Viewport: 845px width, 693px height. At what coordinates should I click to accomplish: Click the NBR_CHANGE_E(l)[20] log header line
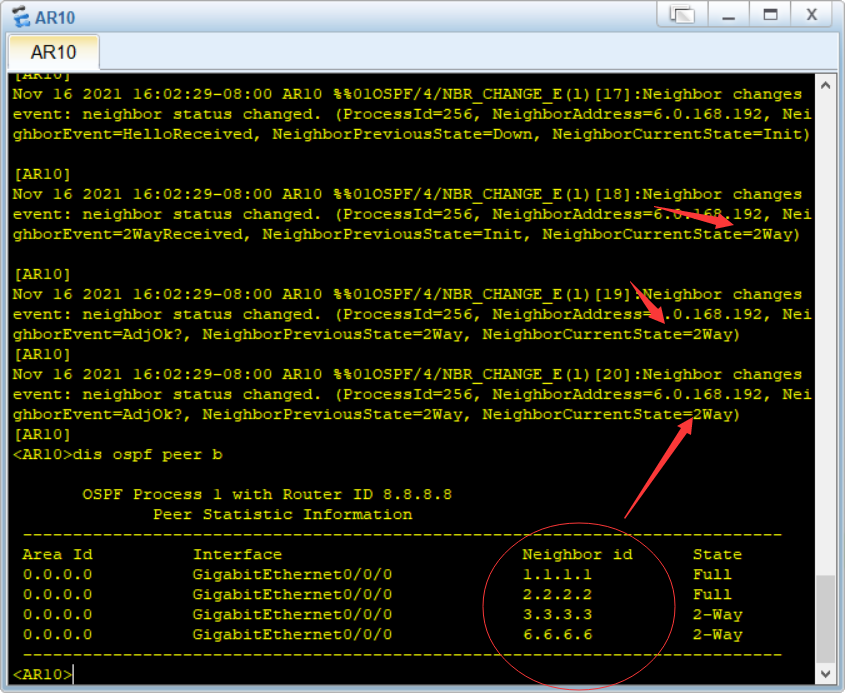[407, 375]
